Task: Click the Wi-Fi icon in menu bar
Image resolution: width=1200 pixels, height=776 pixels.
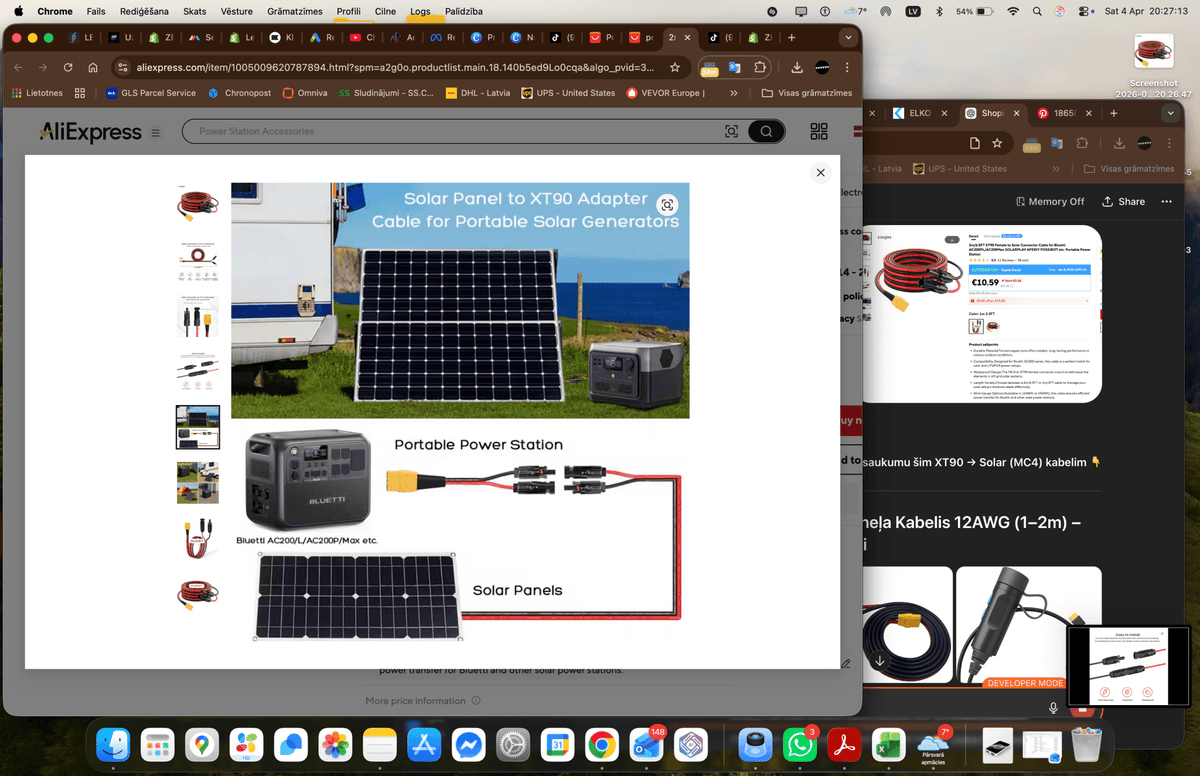Action: coord(1013,11)
